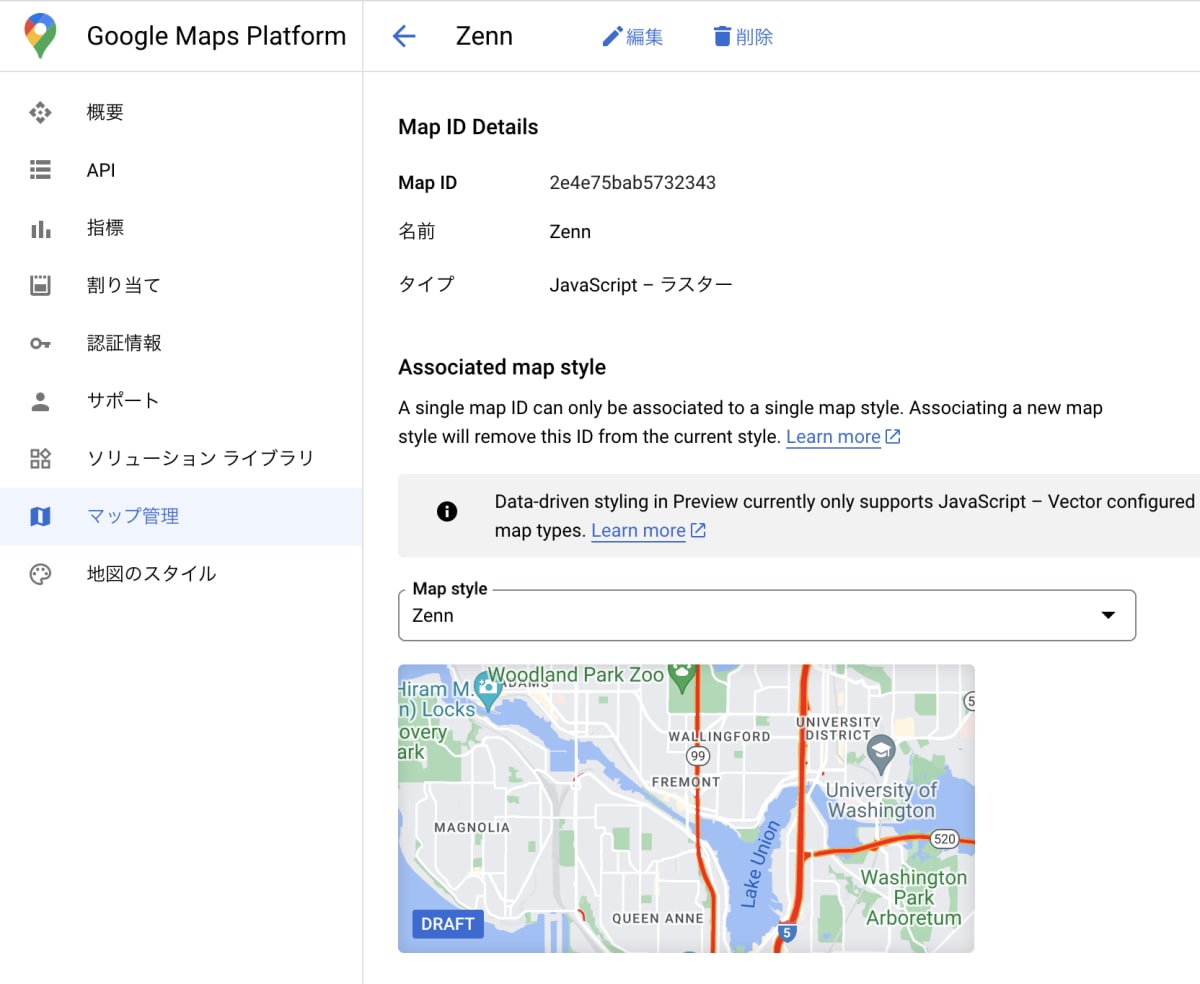This screenshot has width=1200, height=984.
Task: Select Map ID value 2e4e75bab5732343
Action: 632,183
